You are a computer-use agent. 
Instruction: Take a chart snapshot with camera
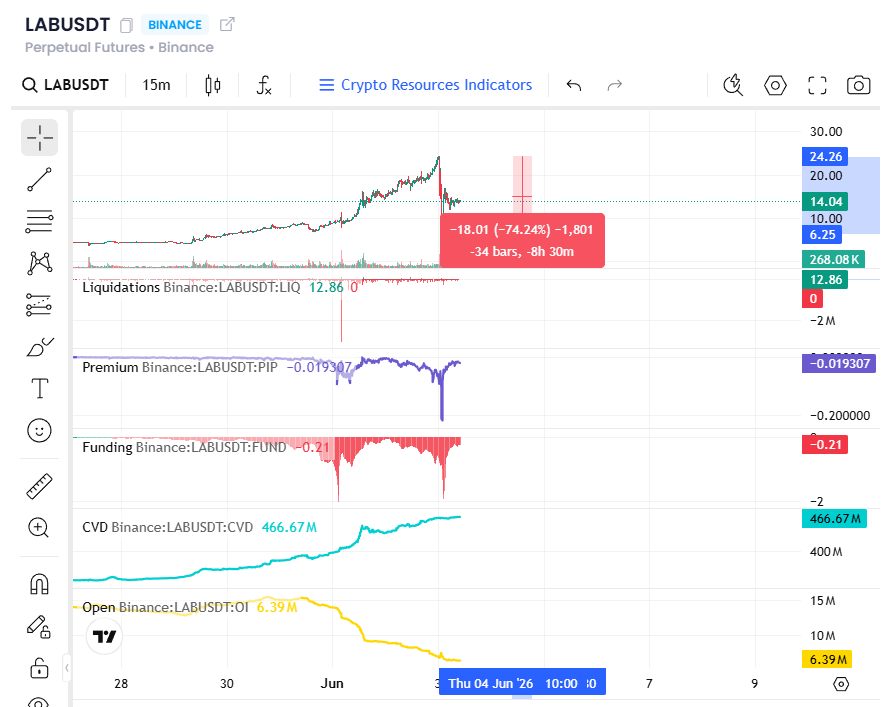(858, 85)
